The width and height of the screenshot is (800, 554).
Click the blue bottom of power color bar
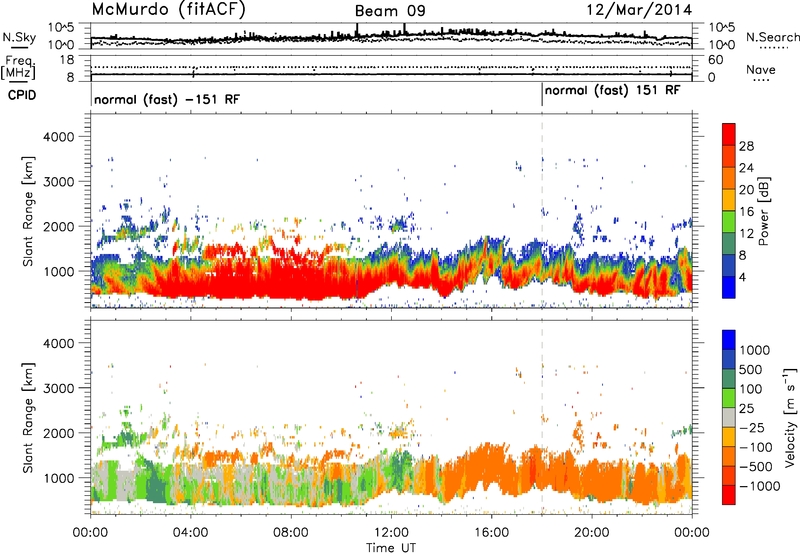click(x=729, y=287)
